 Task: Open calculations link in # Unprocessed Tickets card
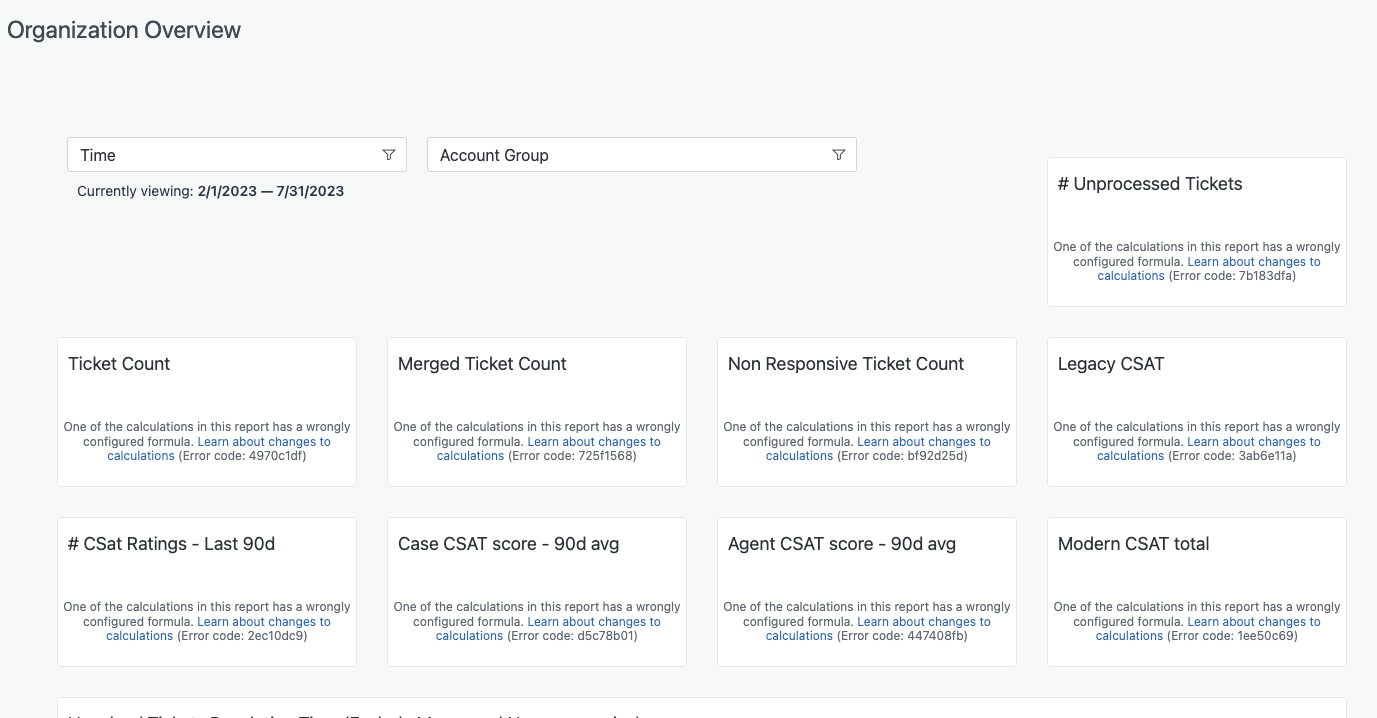[x=1253, y=262]
